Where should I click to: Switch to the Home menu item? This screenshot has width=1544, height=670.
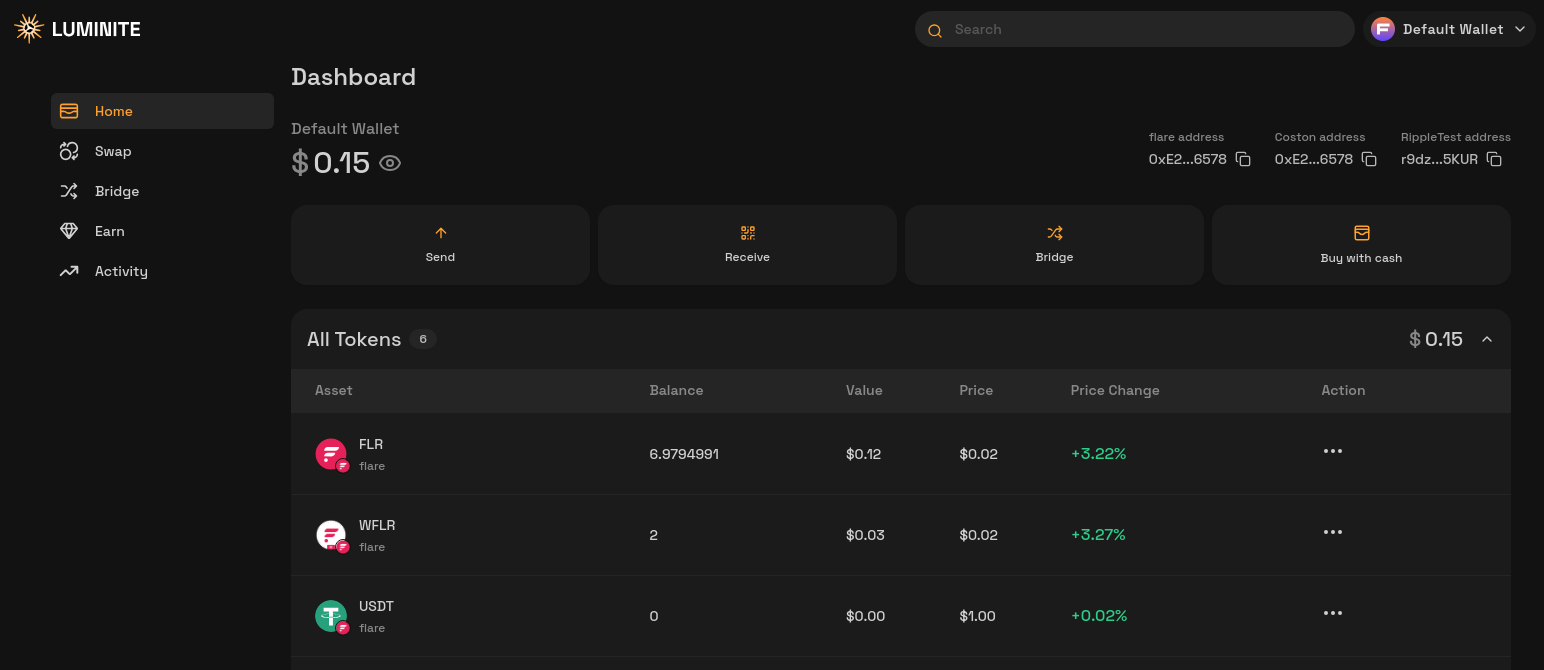coord(113,111)
